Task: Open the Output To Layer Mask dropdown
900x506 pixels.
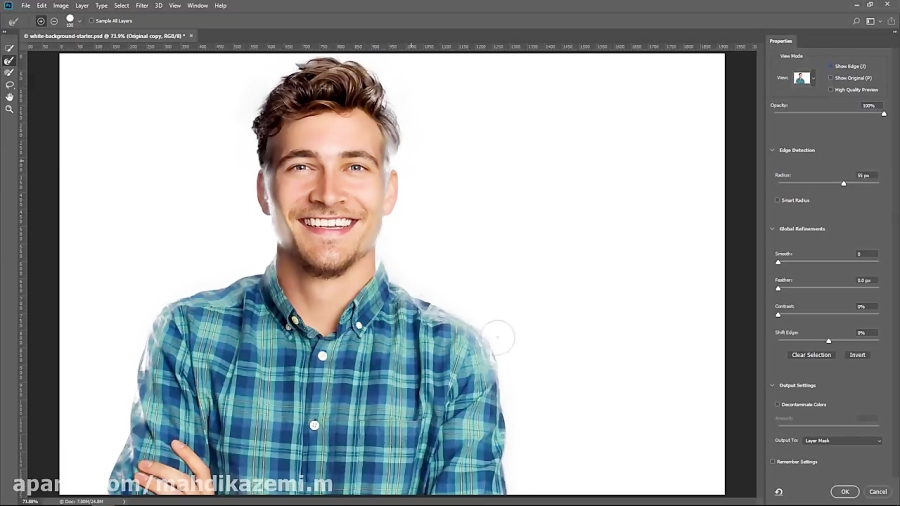Action: pos(842,441)
